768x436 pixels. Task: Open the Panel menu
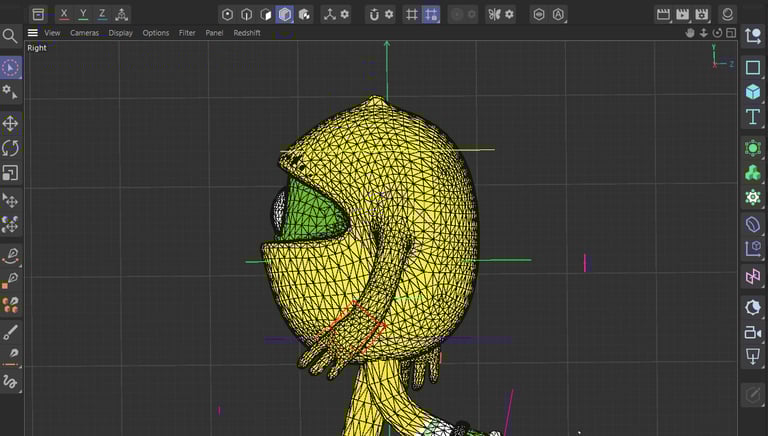[x=214, y=33]
